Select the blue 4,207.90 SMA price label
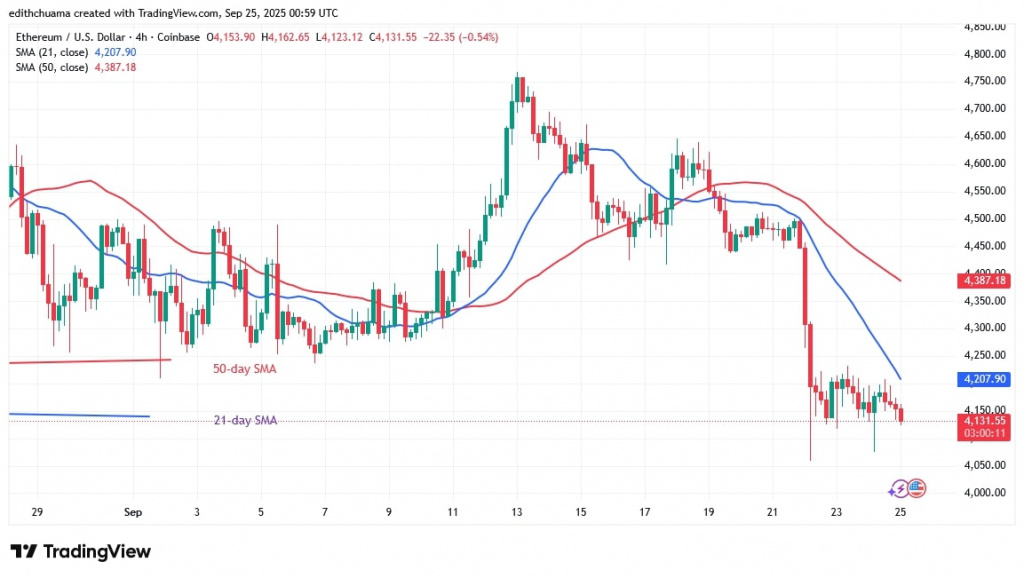Image resolution: width=1024 pixels, height=578 pixels. point(982,380)
